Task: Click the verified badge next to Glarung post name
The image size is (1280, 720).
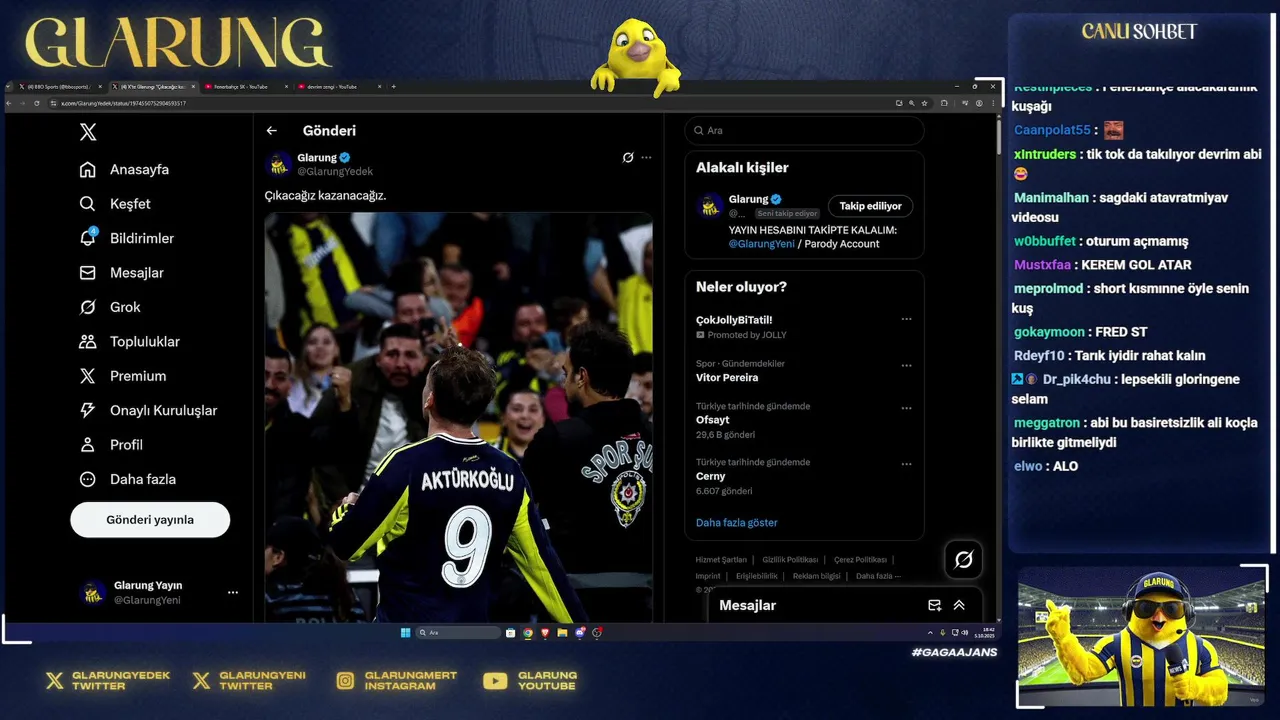Action: click(345, 158)
